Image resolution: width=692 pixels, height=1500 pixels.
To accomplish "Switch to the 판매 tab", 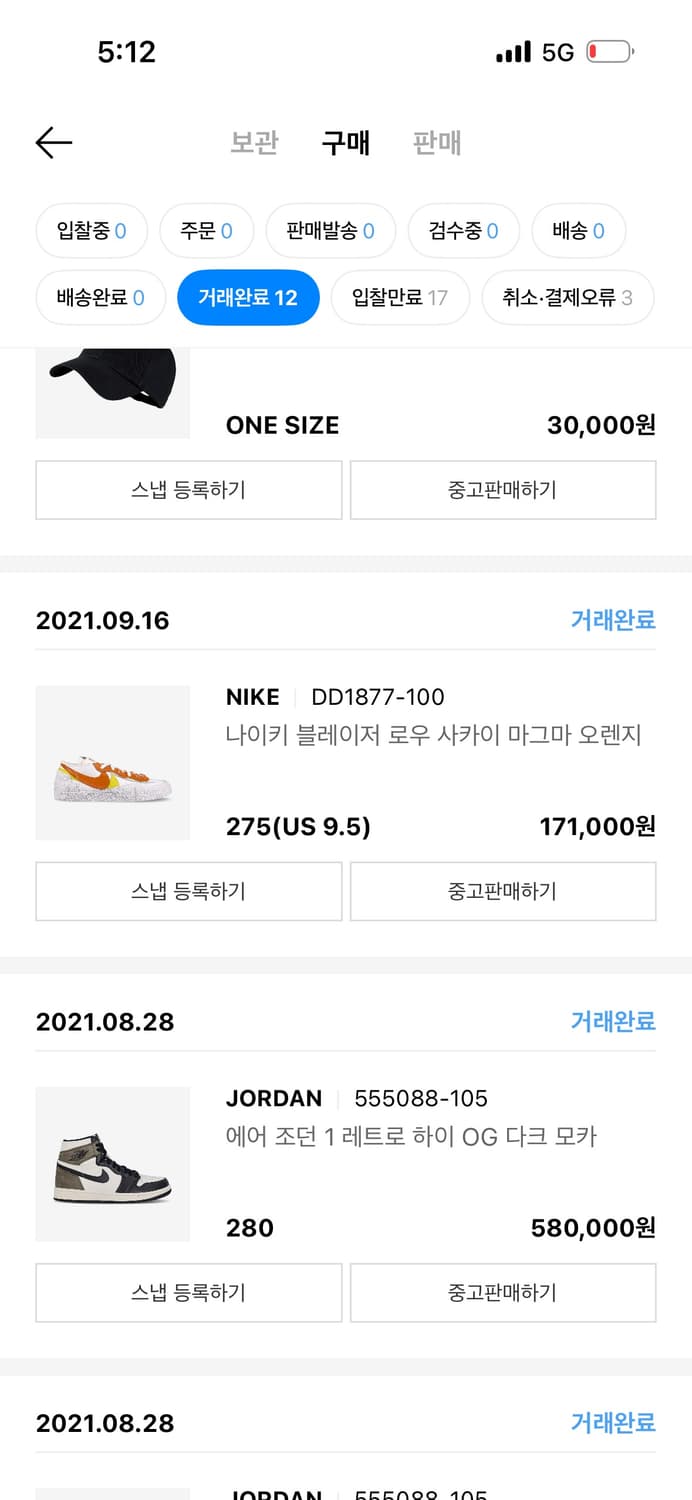I will [x=436, y=143].
